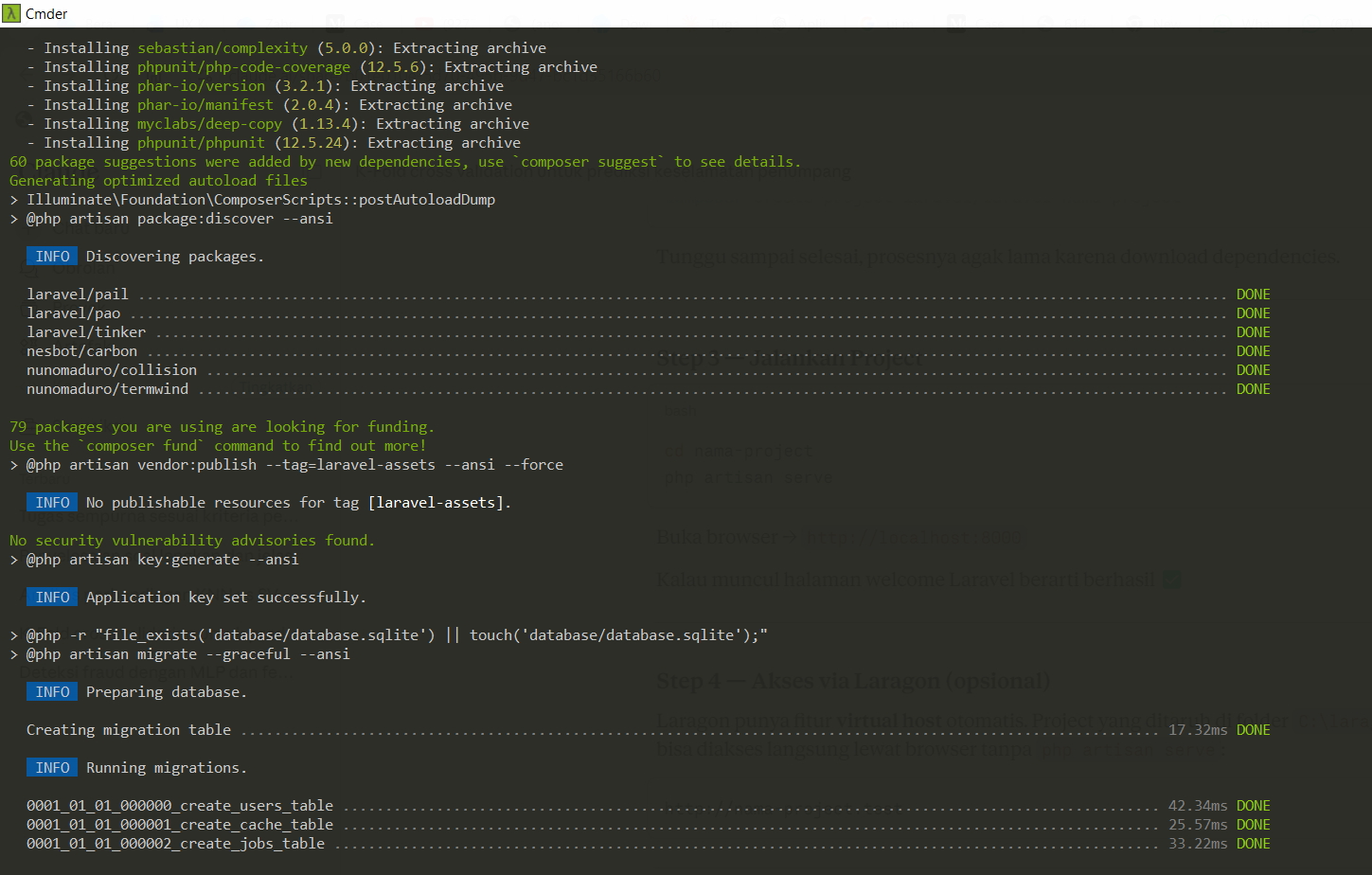Click DONE status on laravel/tinker row

pyautogui.click(x=1254, y=332)
